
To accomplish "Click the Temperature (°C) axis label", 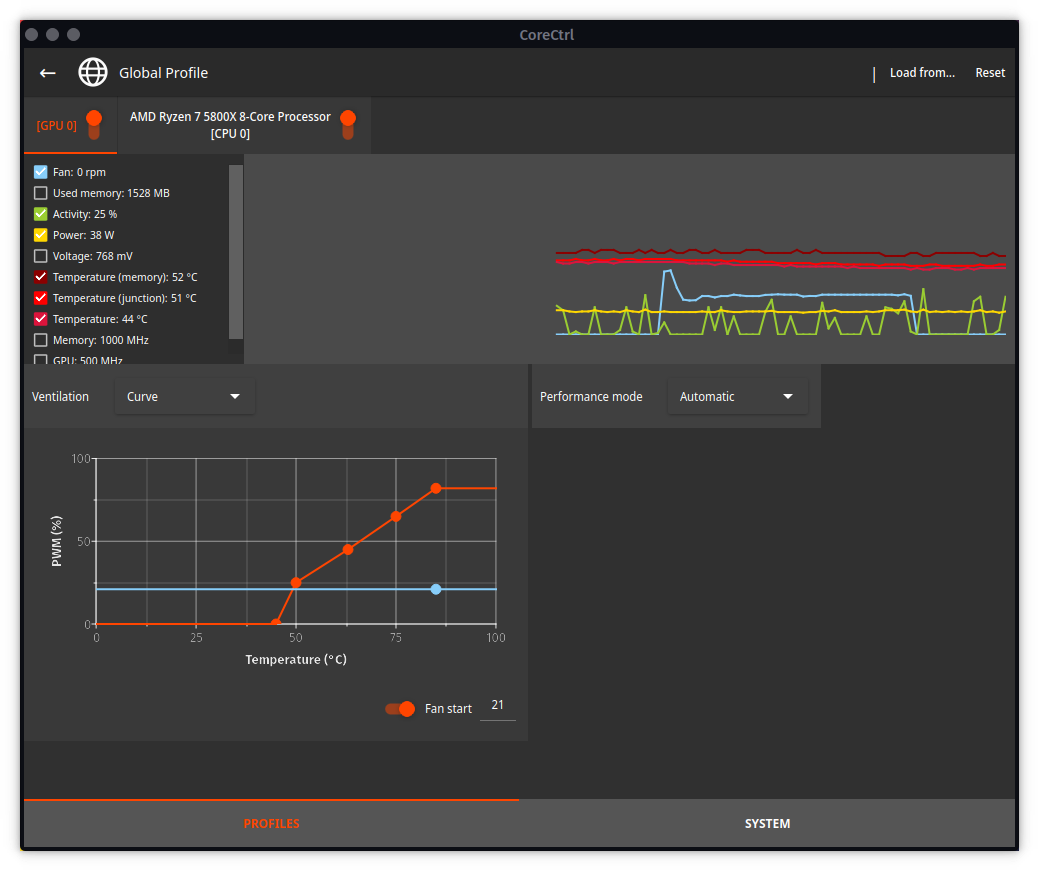I will tap(296, 660).
